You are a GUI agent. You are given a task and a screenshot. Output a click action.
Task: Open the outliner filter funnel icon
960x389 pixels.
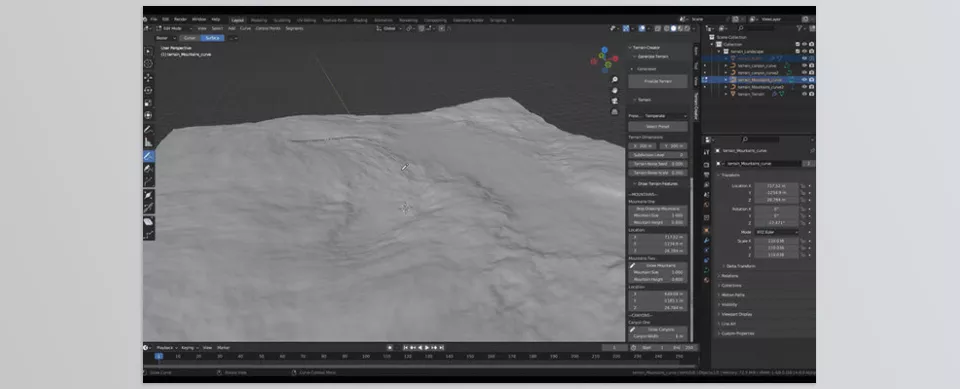tap(800, 28)
